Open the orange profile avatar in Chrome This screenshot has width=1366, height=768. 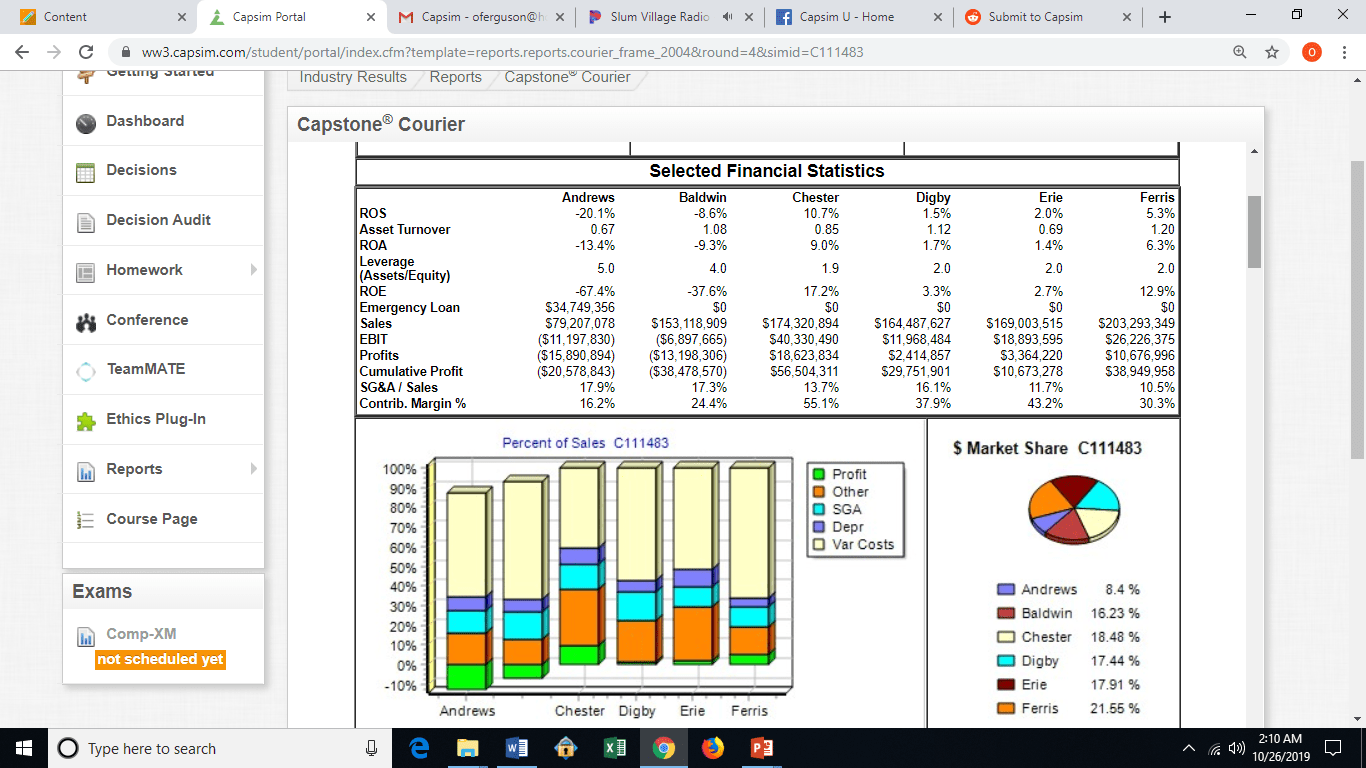pos(1312,52)
